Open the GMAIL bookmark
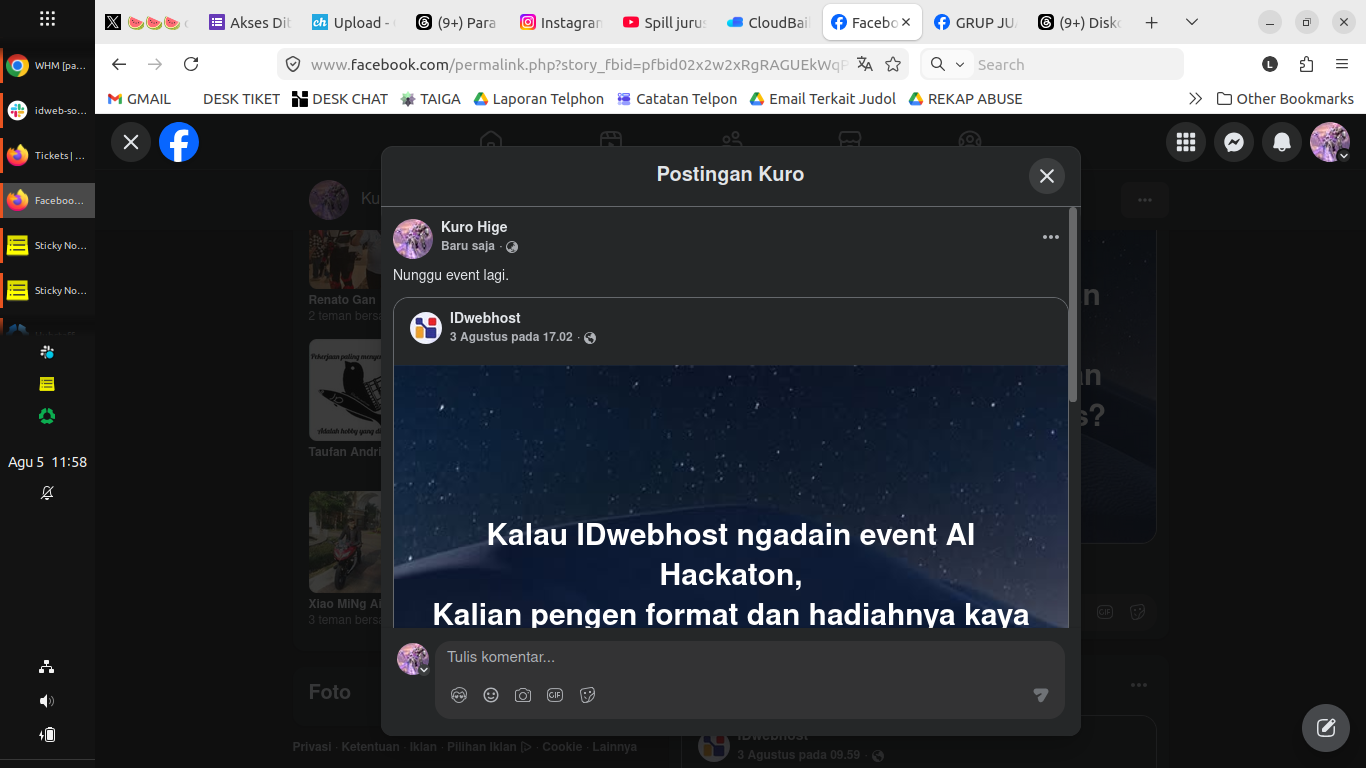Viewport: 1366px width, 768px height. point(139,99)
